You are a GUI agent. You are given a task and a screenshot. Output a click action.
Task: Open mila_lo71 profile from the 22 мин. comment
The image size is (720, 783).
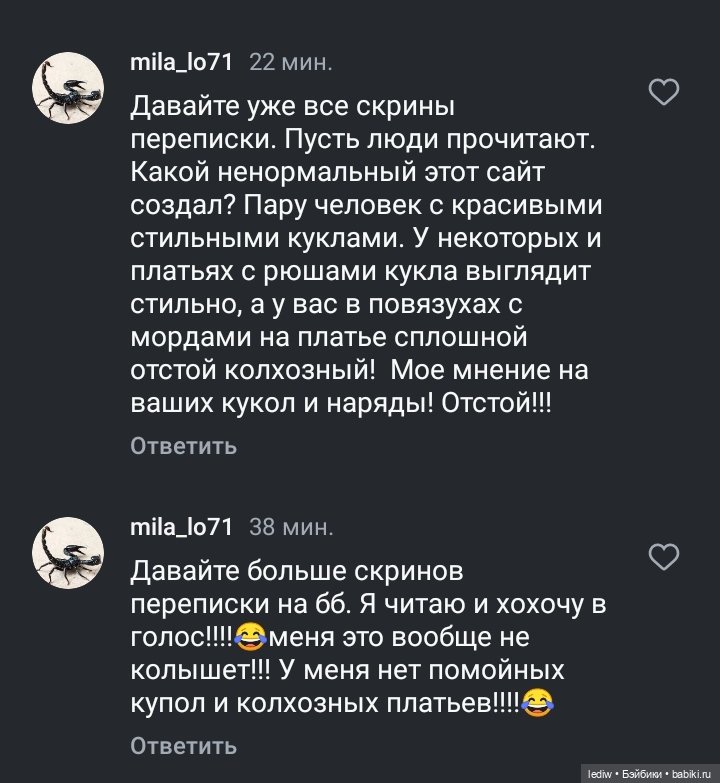tap(181, 63)
